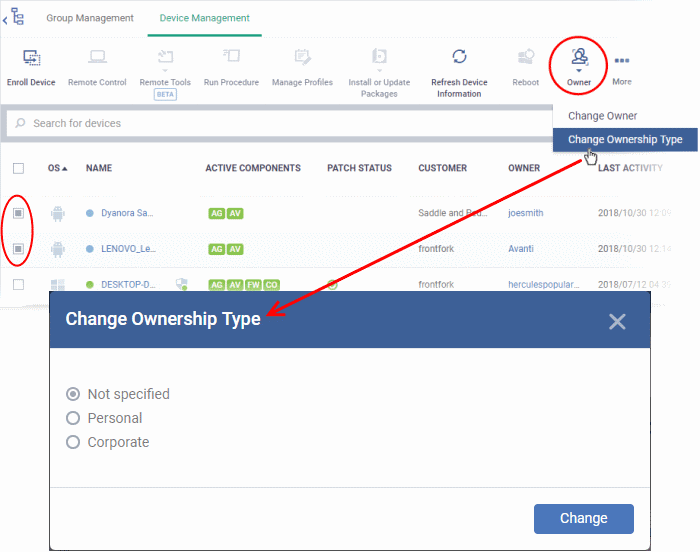The height and width of the screenshot is (552, 700).
Task: Click AG badge in LENOVO row
Action: click(217, 249)
